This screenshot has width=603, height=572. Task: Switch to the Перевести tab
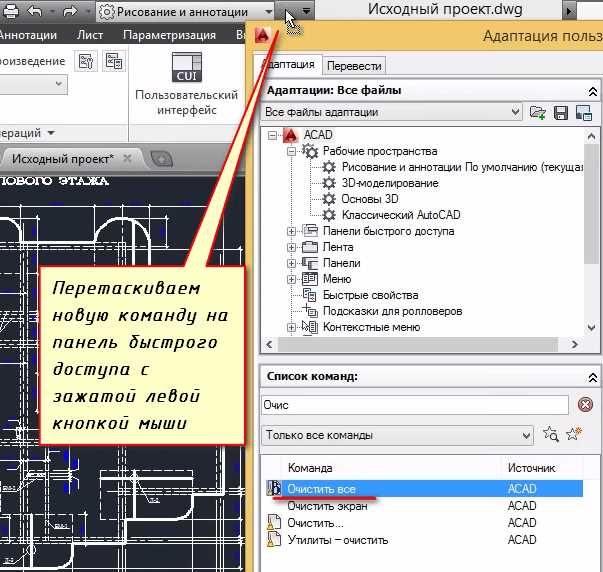click(354, 65)
